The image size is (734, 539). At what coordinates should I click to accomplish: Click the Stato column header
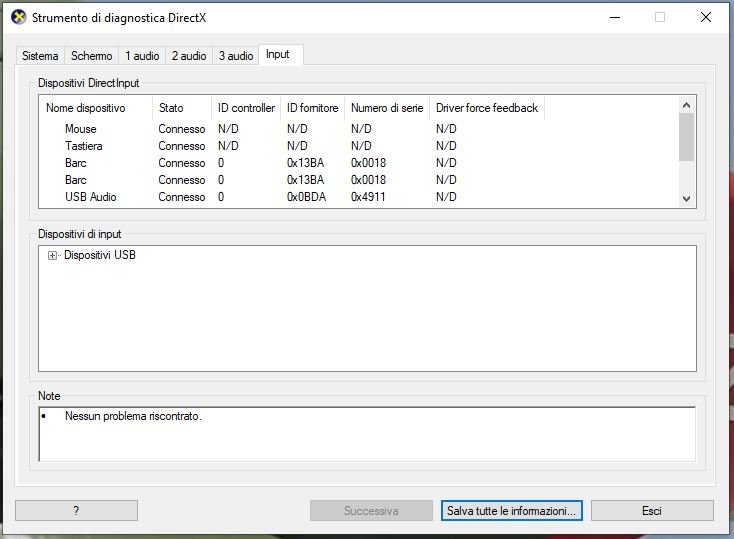click(x=182, y=108)
